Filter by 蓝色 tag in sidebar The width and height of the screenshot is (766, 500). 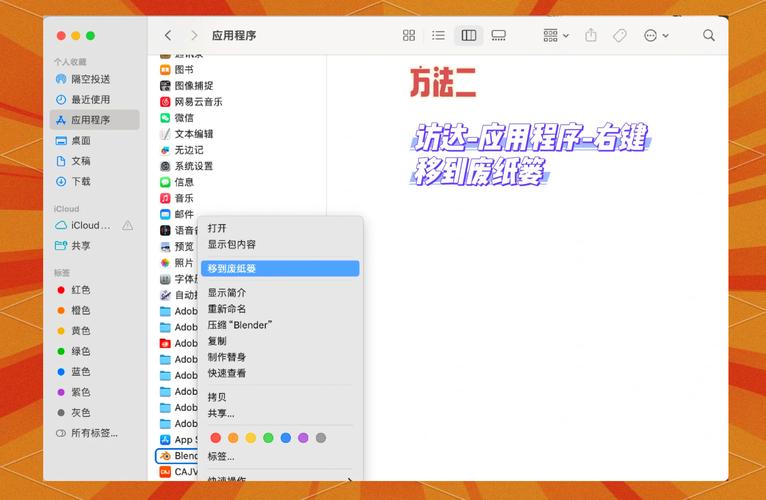(x=94, y=372)
